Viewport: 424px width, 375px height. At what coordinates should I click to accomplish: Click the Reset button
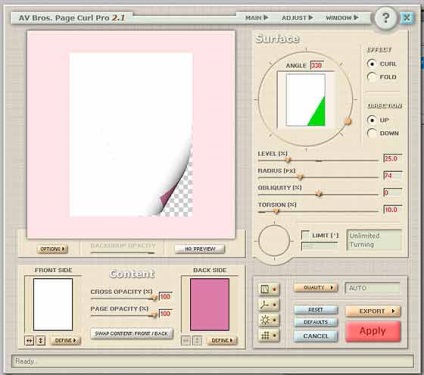point(316,310)
